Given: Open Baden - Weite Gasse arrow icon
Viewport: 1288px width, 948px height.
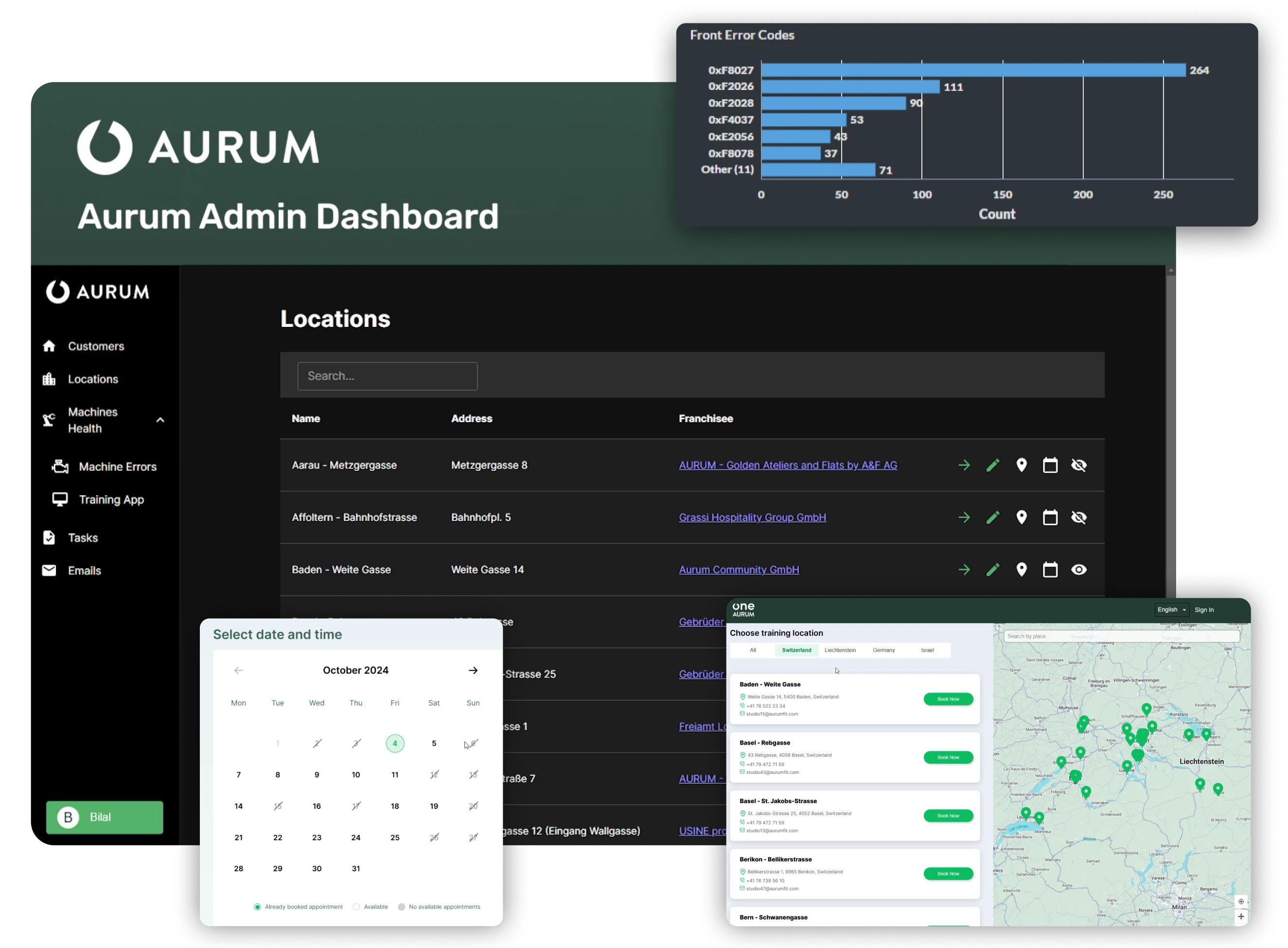Looking at the screenshot, I should [x=965, y=570].
